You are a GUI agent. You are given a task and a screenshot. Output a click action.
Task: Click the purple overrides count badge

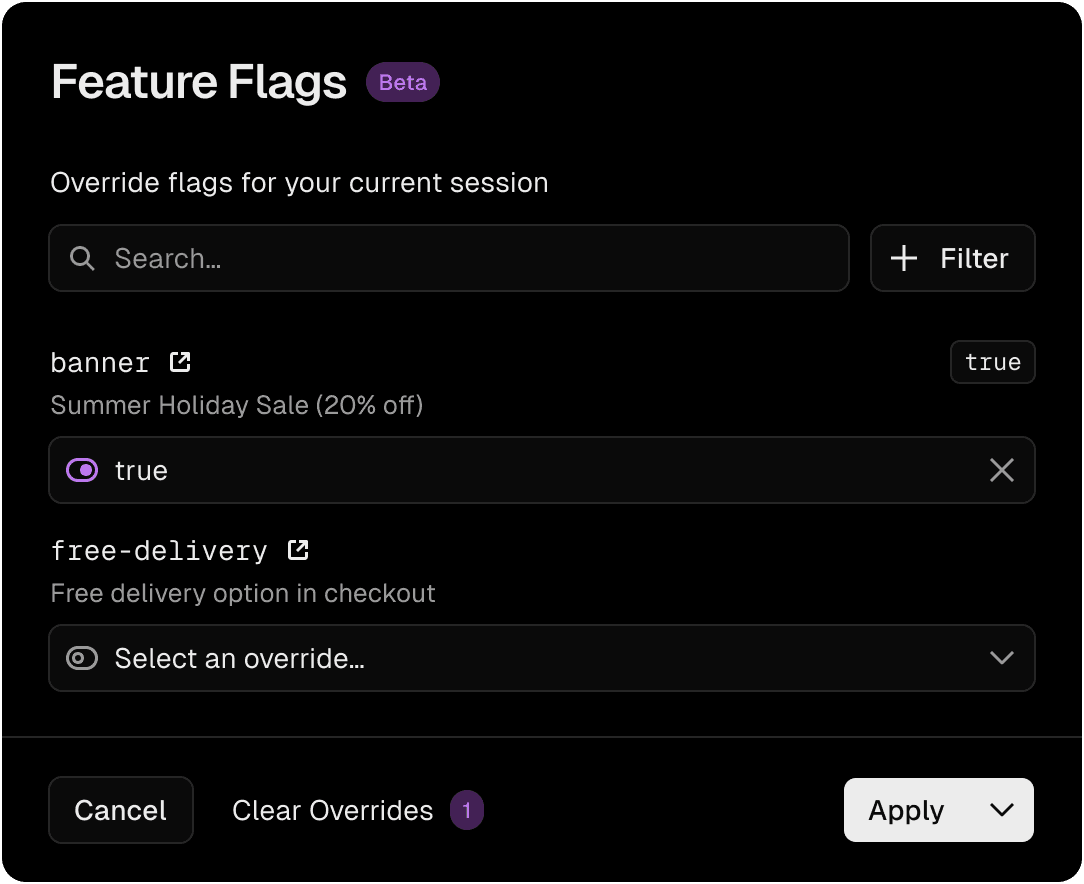pos(466,810)
